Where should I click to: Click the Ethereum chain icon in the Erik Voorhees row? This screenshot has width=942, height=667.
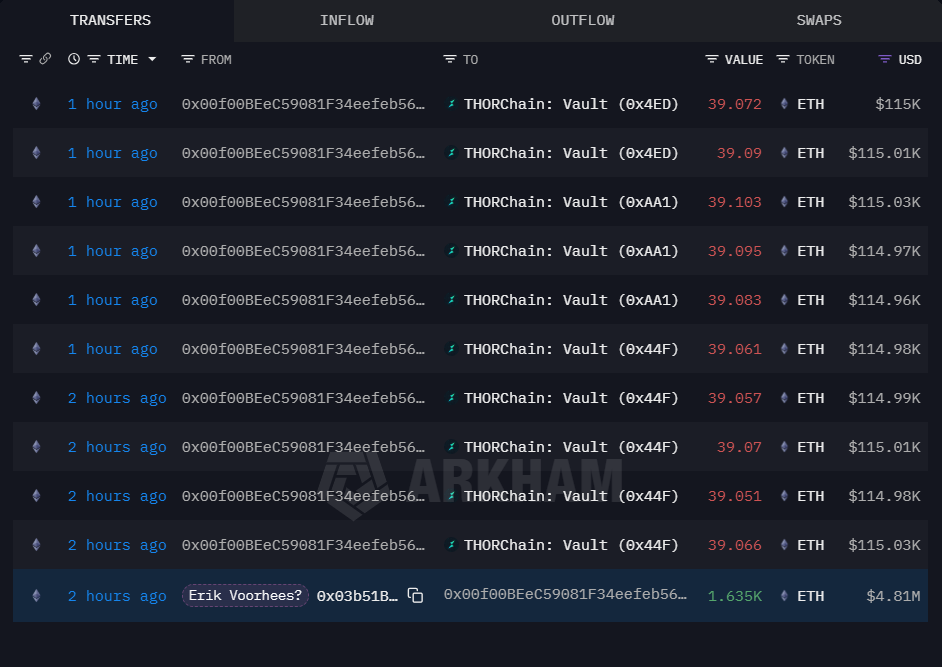pos(37,596)
